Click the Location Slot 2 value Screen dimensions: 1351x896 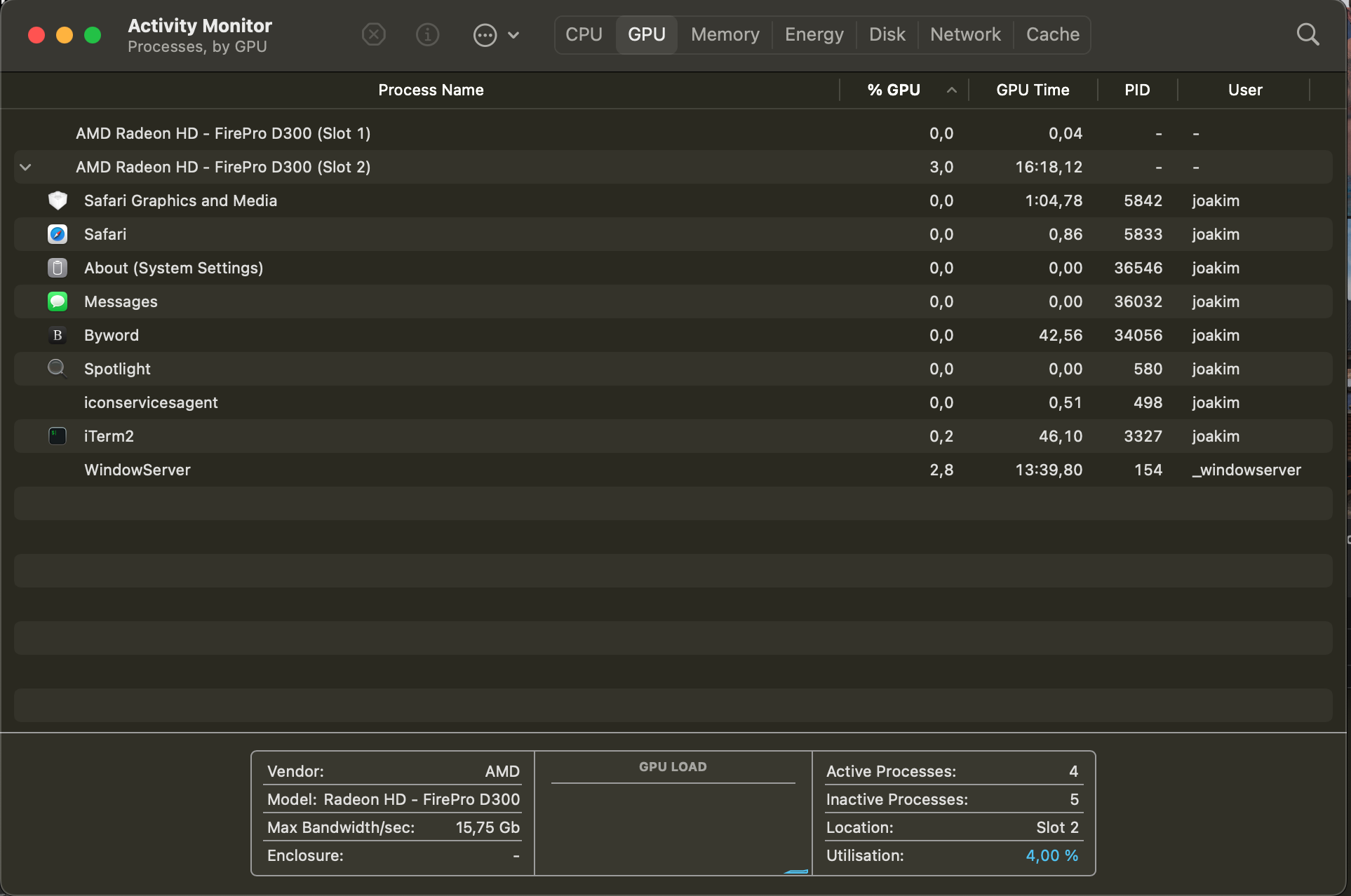tap(1057, 827)
